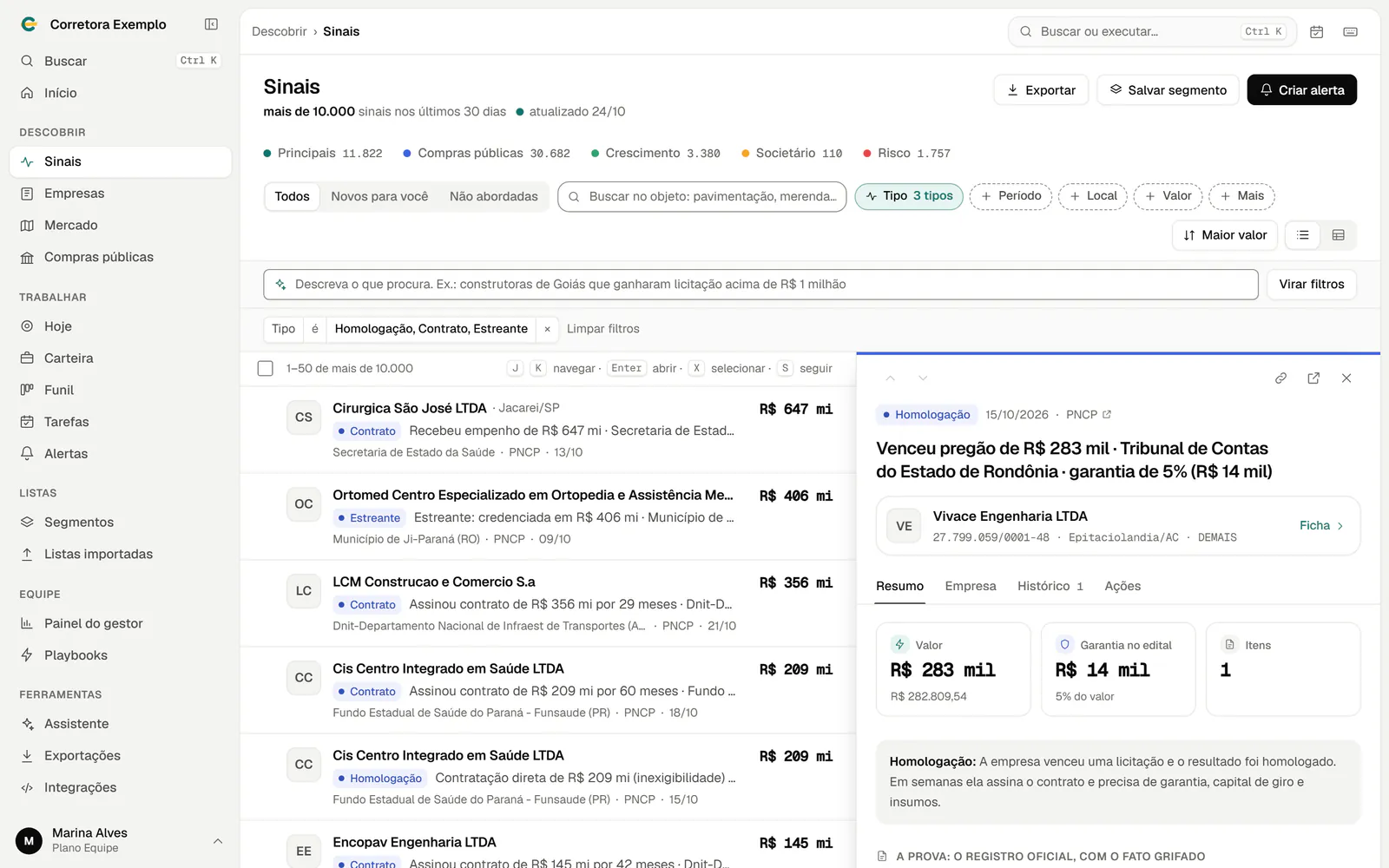
Task: Open the calendar icon in top bar
Action: click(x=1316, y=31)
